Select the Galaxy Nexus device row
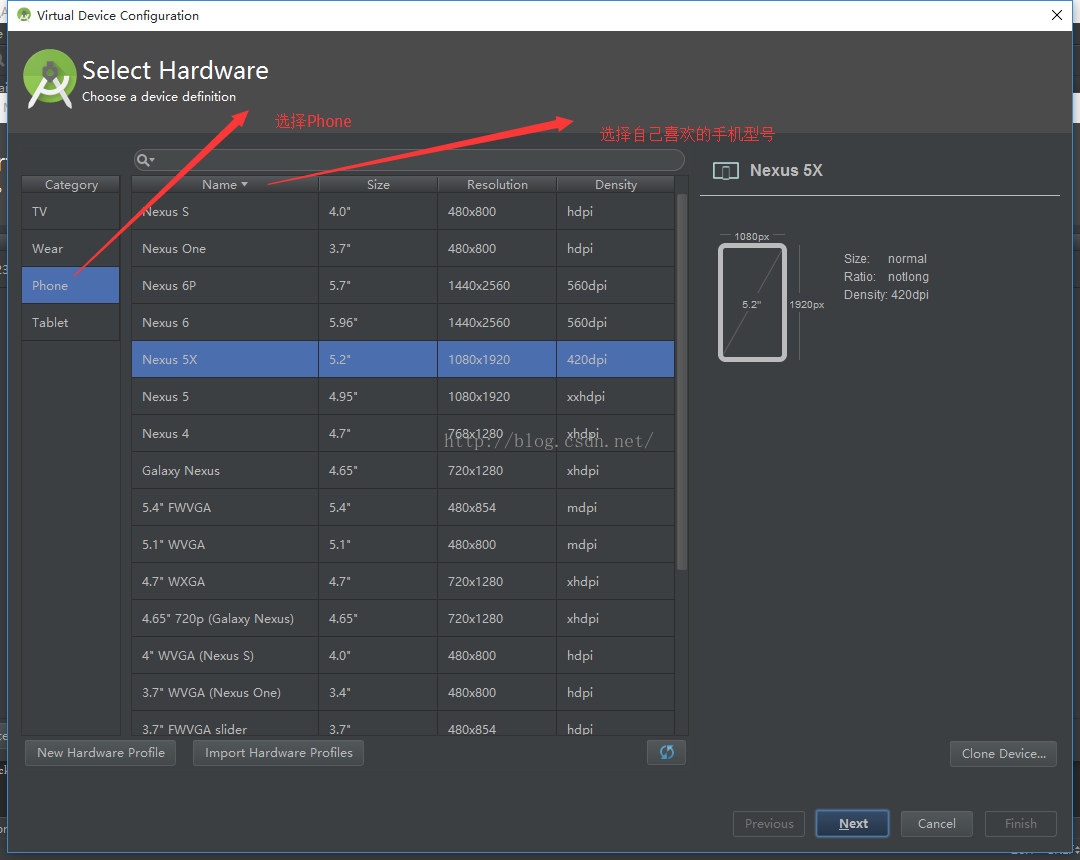This screenshot has width=1080, height=860. point(403,470)
